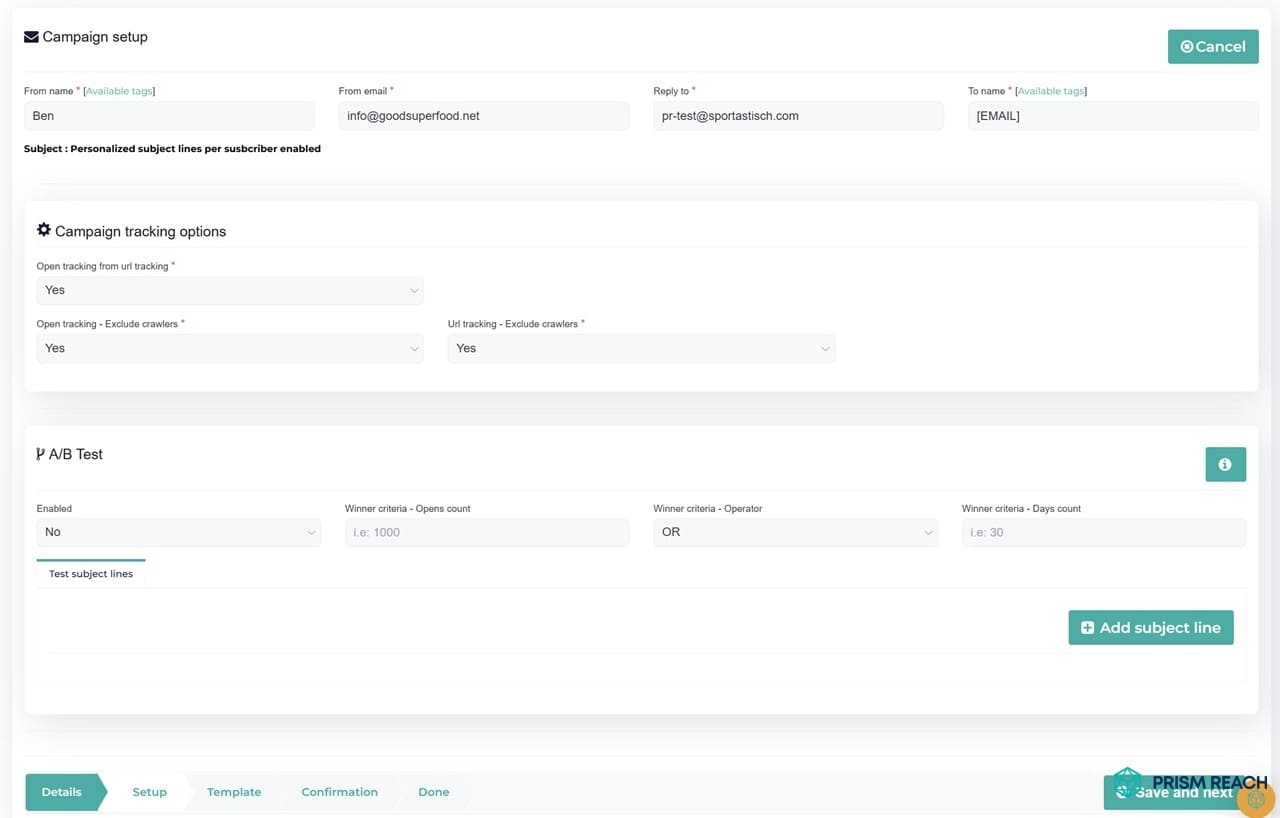Select the Winner criteria Operator dropdown

click(x=795, y=532)
